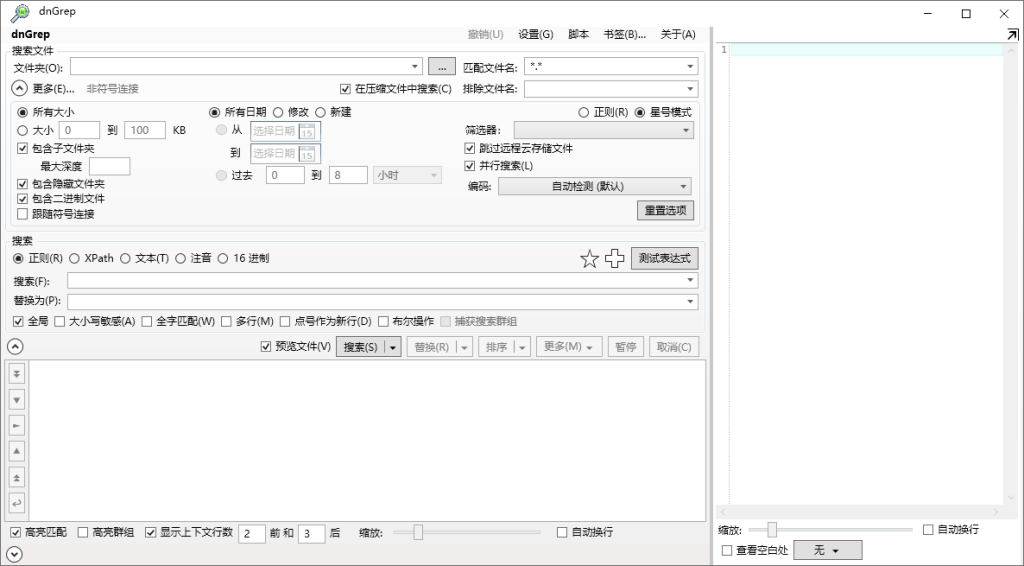Open the 编码 auto-detect encoding dropdown
This screenshot has height=566, width=1024.
[594, 187]
